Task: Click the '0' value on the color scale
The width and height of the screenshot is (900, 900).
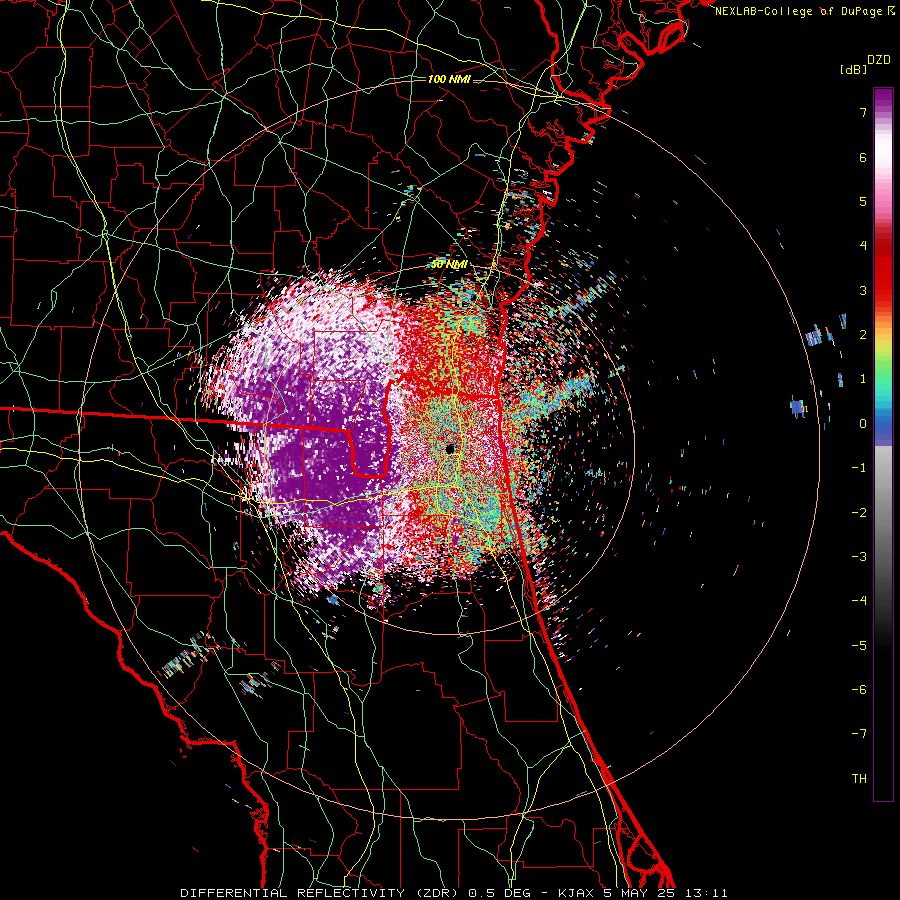Action: pos(863,424)
